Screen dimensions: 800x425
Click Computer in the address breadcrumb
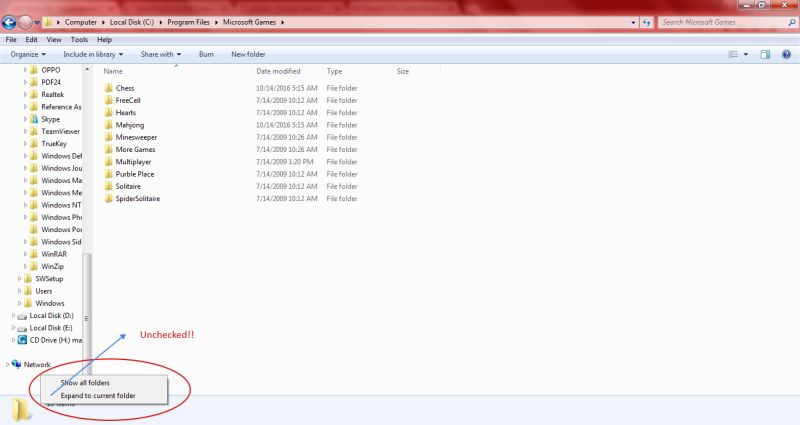coord(81,22)
